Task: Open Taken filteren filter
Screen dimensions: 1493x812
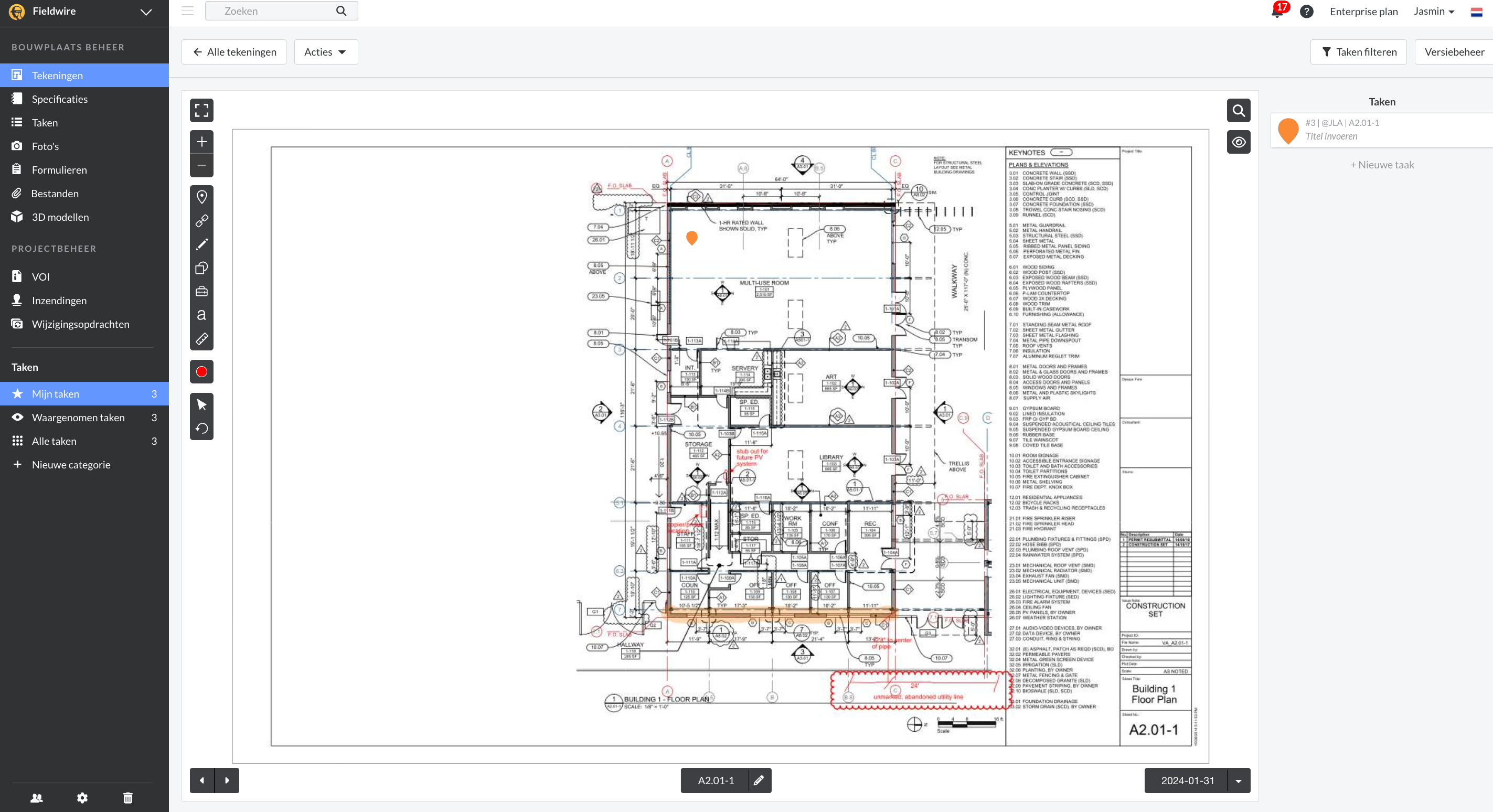Action: [1359, 51]
